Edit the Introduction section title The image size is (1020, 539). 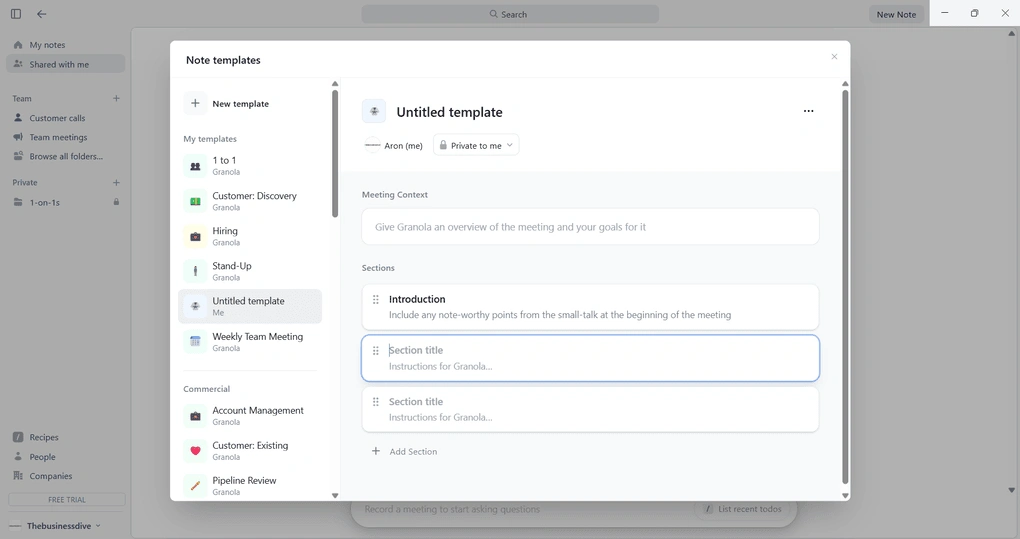click(417, 299)
